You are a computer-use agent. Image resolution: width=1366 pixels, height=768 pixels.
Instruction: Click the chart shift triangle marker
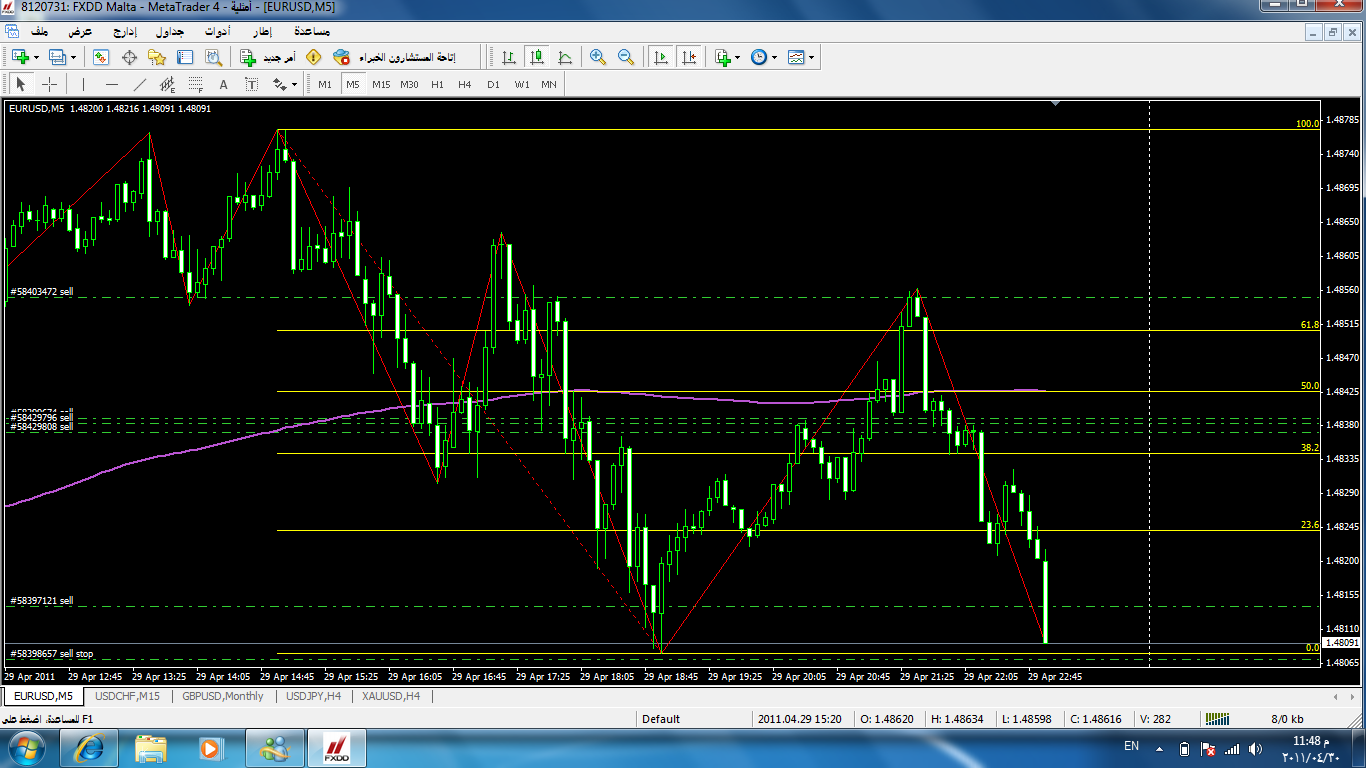click(x=1057, y=102)
